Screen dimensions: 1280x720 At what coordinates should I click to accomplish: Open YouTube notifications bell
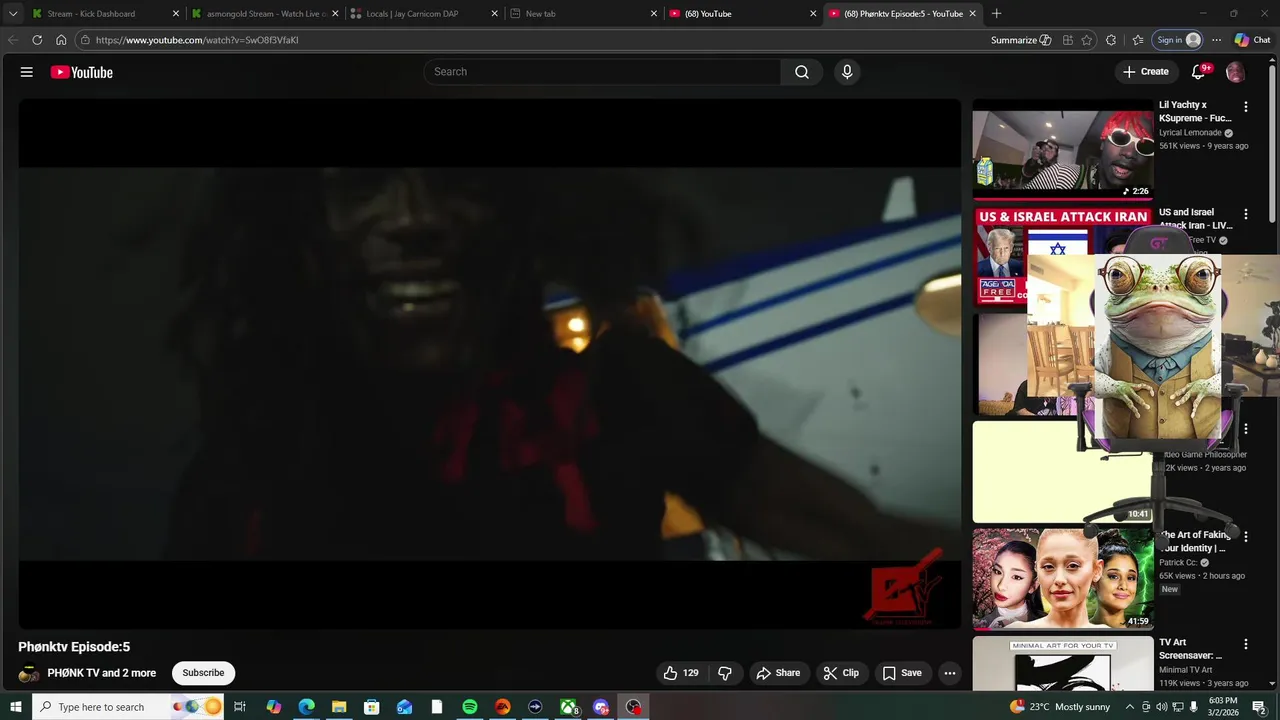(x=1199, y=72)
